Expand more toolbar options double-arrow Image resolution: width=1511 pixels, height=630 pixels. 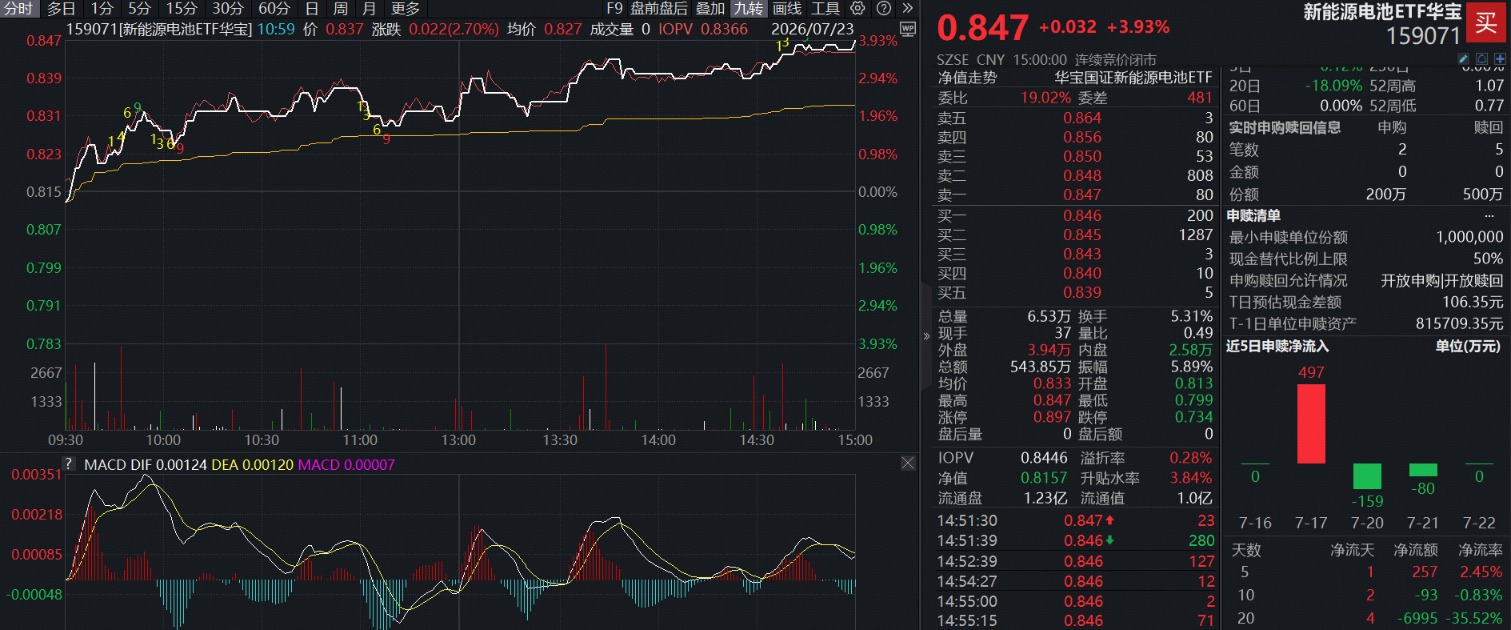click(907, 8)
